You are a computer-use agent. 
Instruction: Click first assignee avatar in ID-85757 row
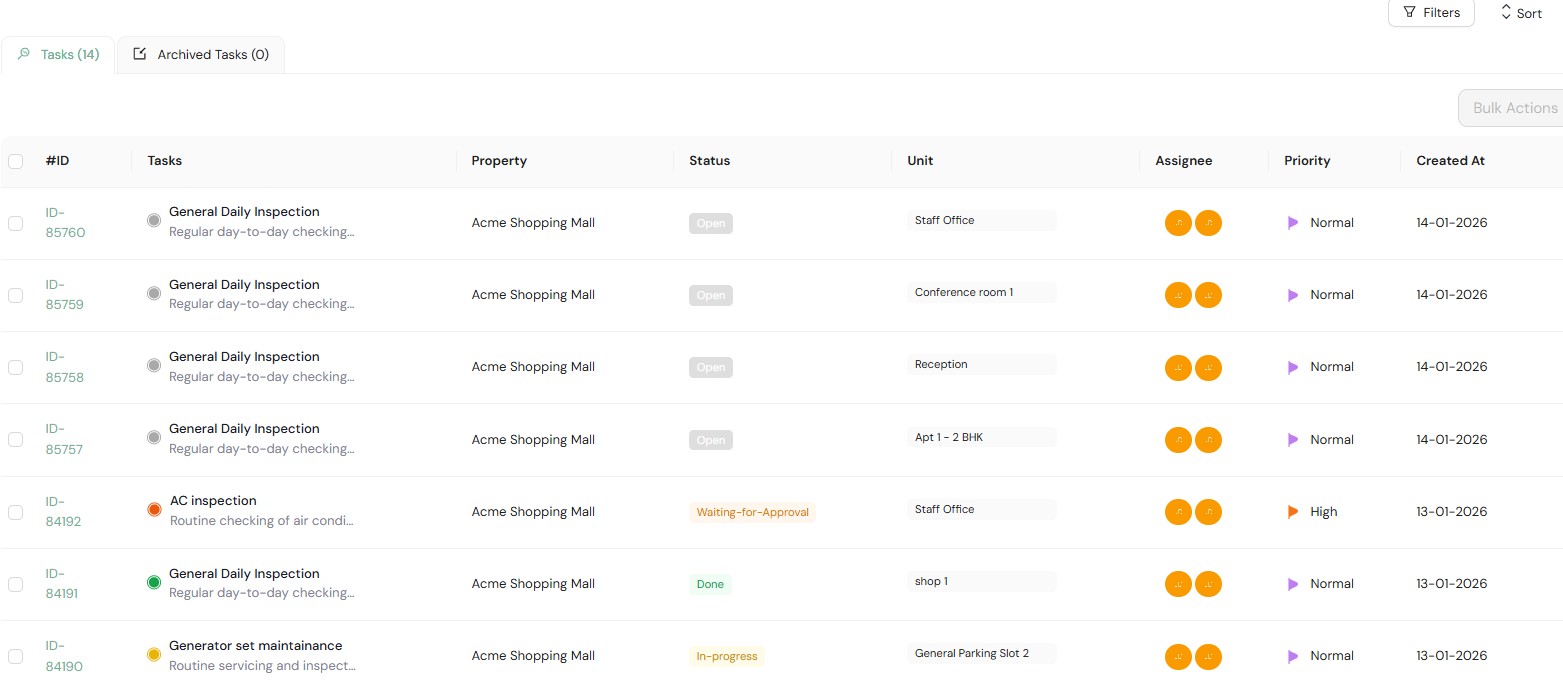coord(1178,440)
